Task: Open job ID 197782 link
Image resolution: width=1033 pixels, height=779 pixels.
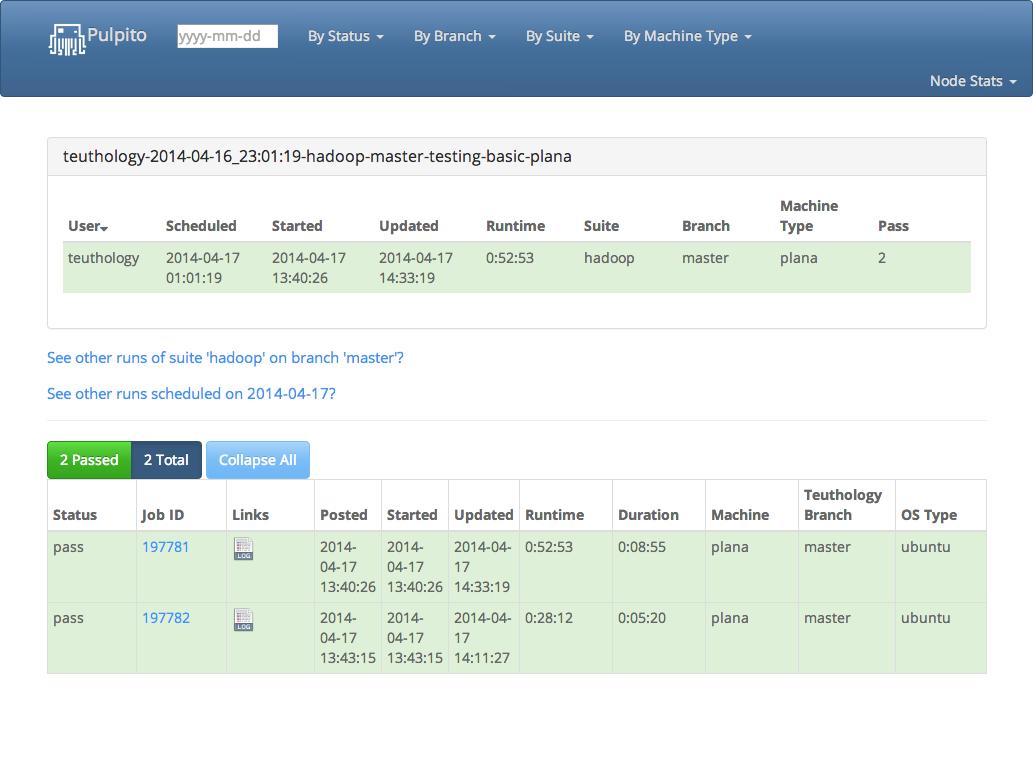Action: [x=165, y=618]
